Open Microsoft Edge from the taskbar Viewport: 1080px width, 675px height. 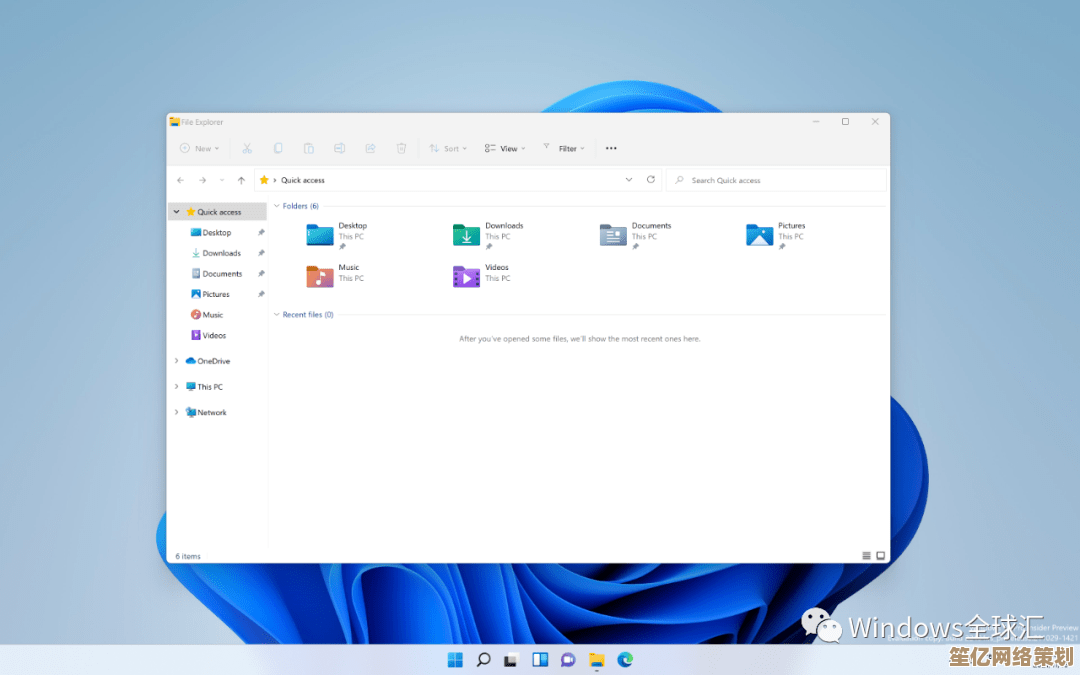point(625,659)
